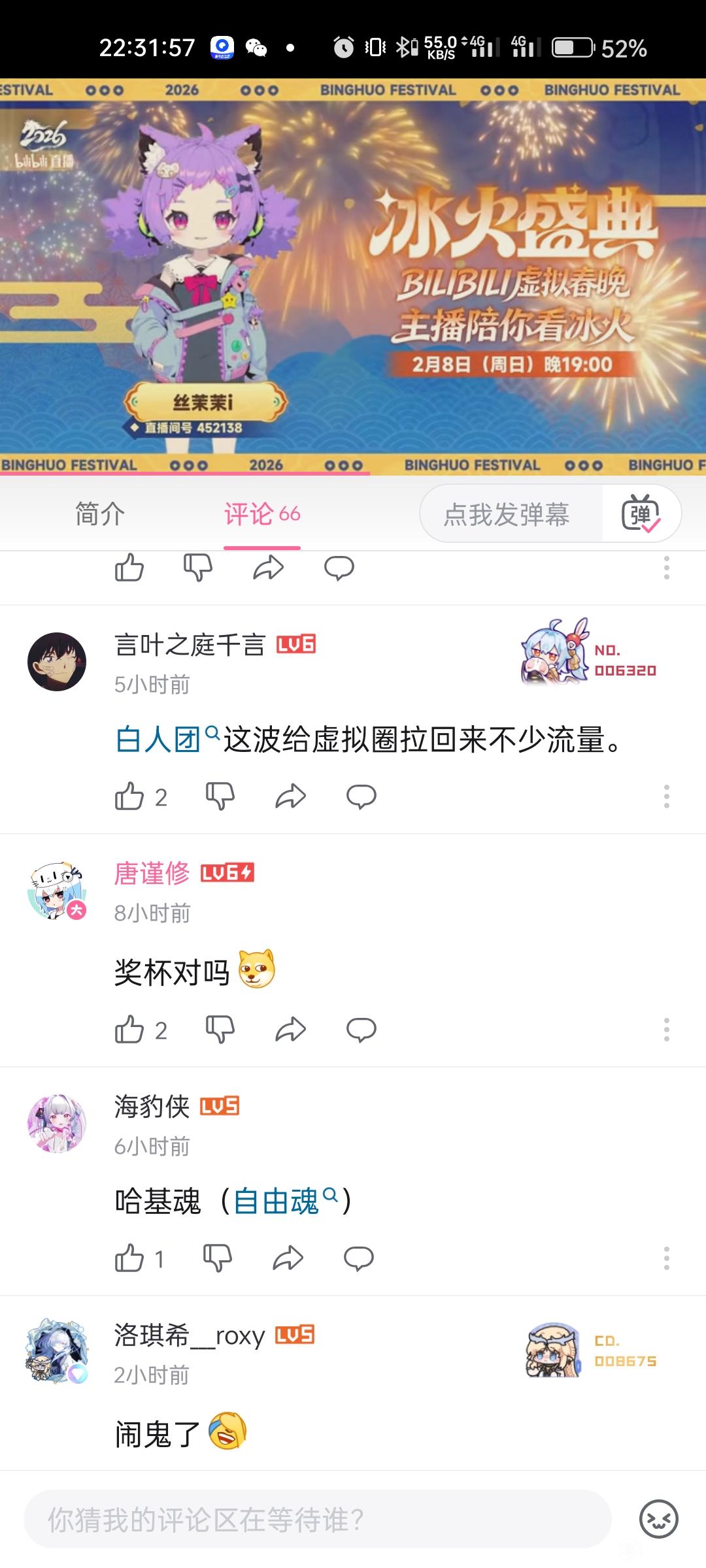Switch to the 简介 tab
The height and width of the screenshot is (1568, 706).
(x=100, y=514)
